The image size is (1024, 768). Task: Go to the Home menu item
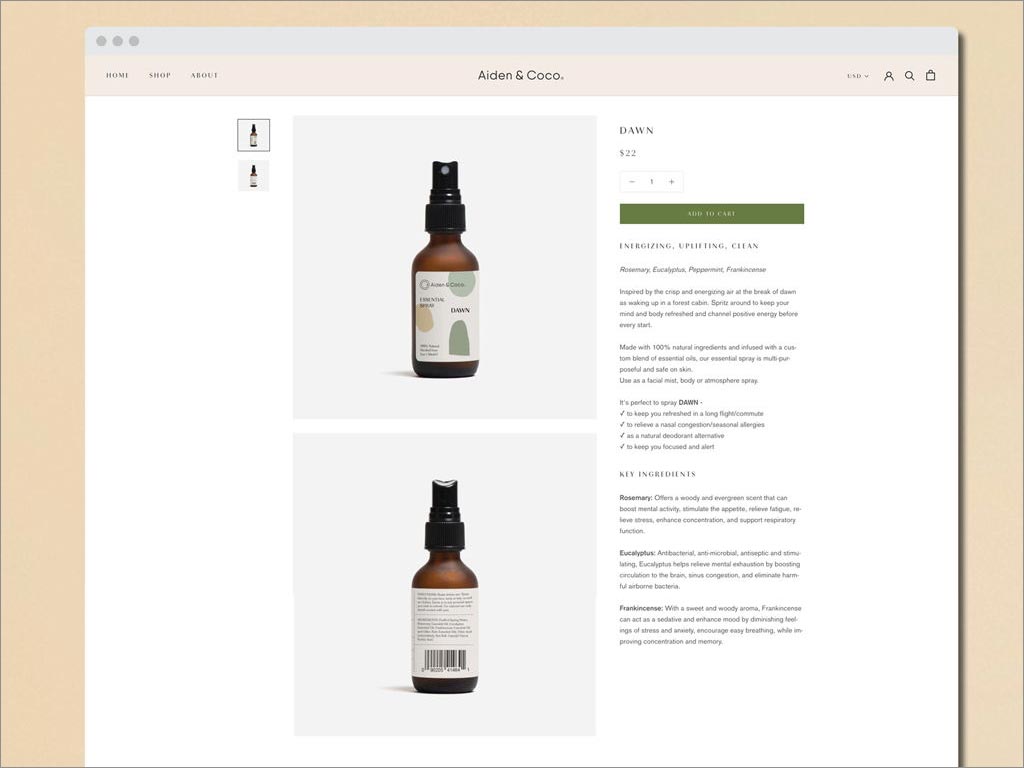coord(118,76)
